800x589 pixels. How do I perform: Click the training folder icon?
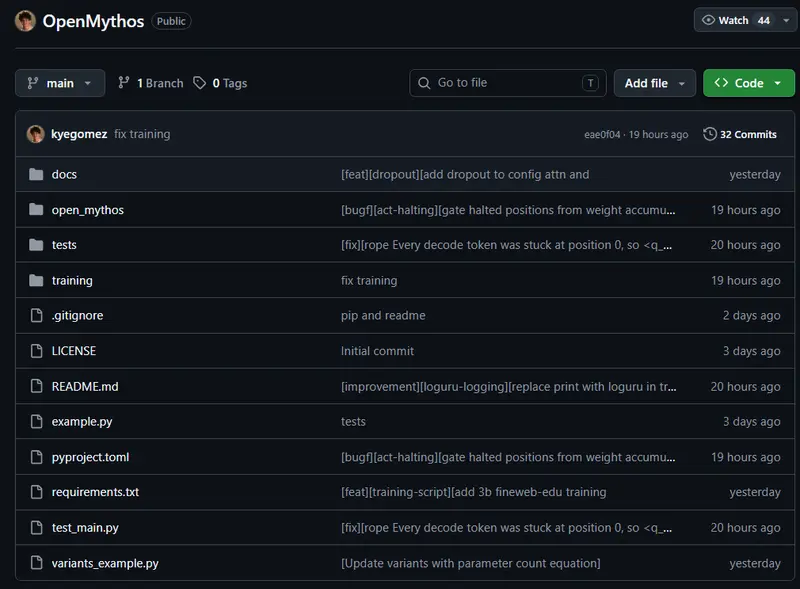36,280
